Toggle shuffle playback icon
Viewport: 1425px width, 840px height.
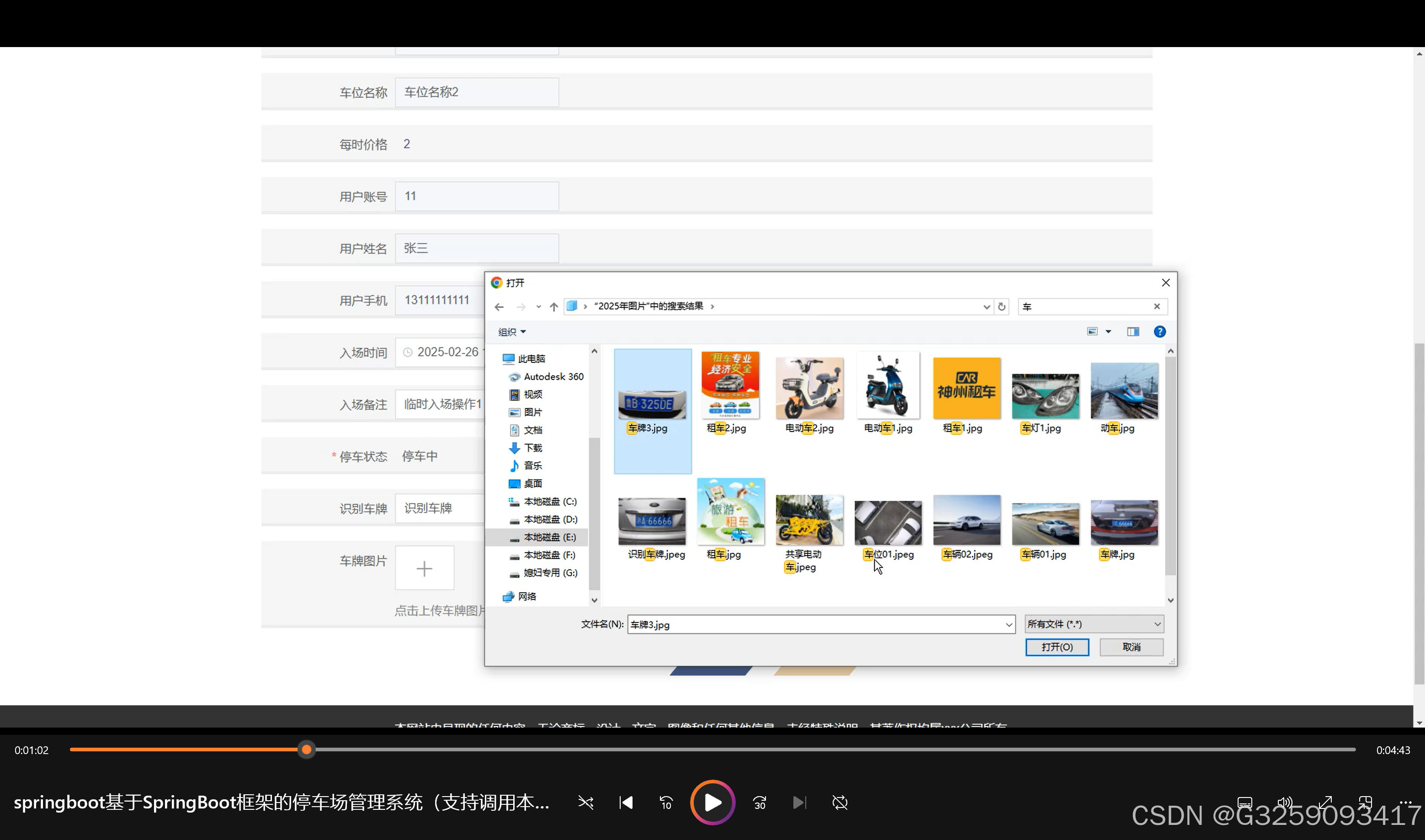tap(585, 803)
